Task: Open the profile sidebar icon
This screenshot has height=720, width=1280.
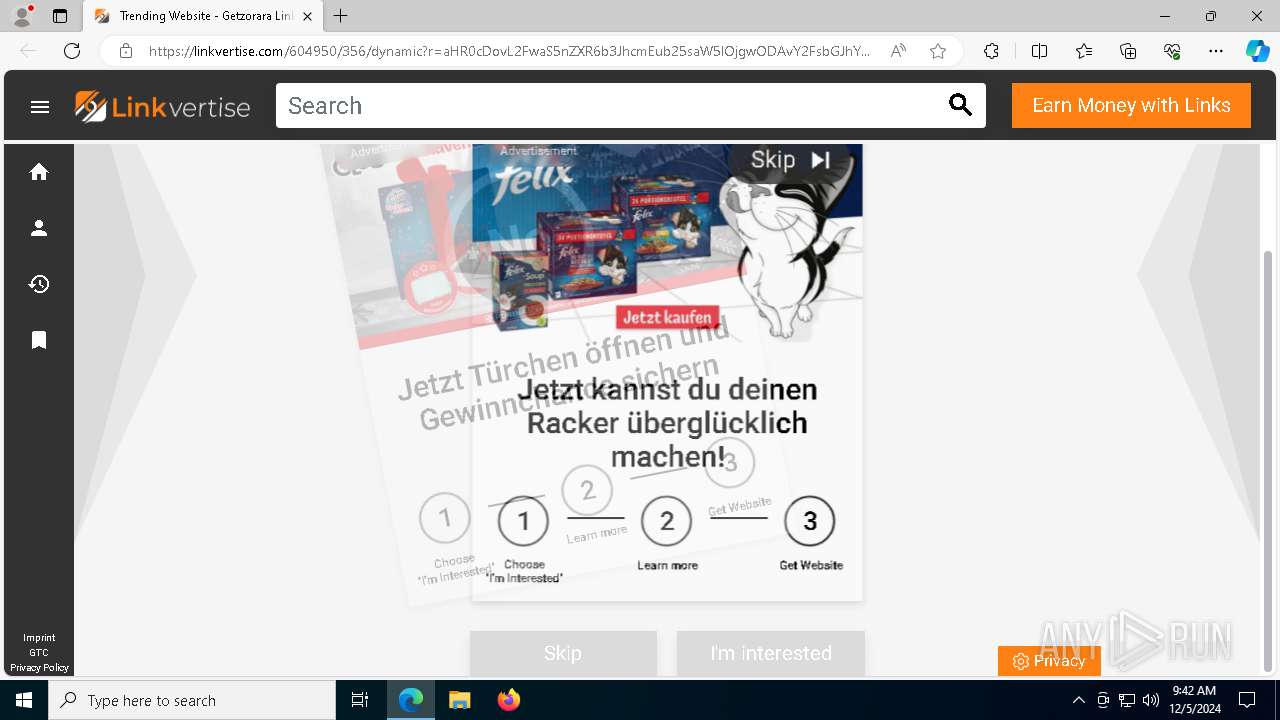Action: pos(39,228)
